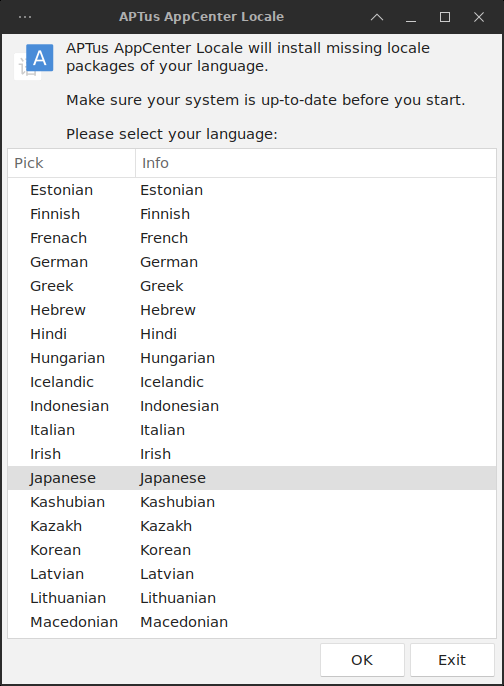Confirm selection with the OK button
504x686 pixels.
pos(362,660)
